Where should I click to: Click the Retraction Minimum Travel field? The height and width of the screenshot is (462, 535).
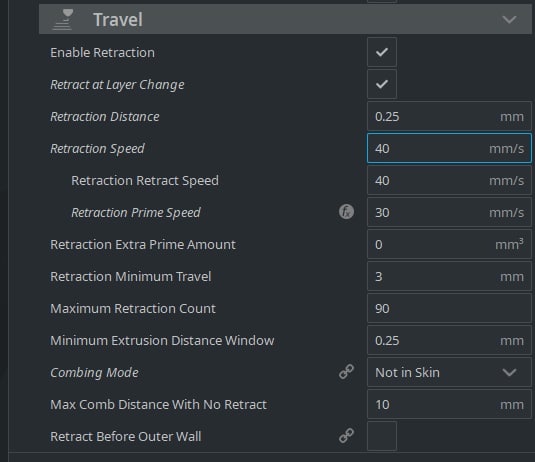pyautogui.click(x=449, y=276)
